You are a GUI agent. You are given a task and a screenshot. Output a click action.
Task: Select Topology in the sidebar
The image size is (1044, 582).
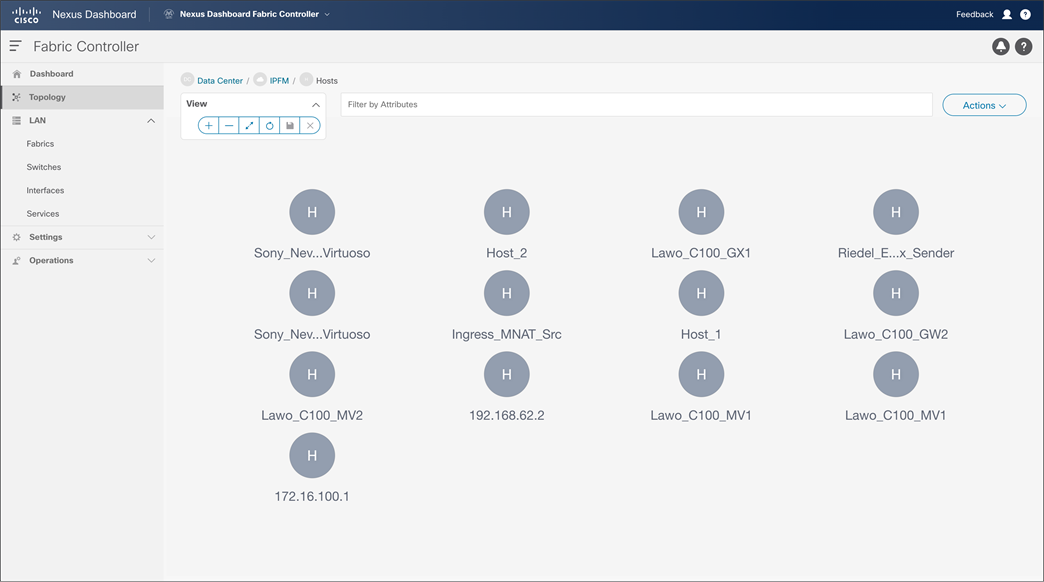pyautogui.click(x=82, y=97)
